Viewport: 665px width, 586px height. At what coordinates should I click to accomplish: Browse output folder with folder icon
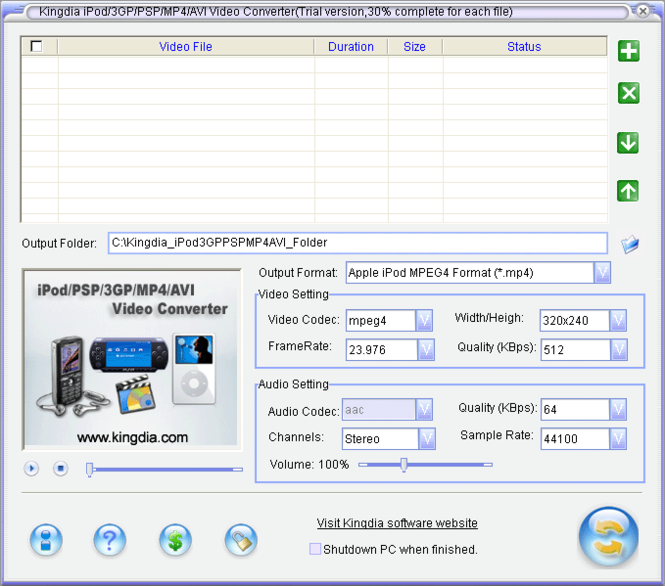tap(630, 244)
